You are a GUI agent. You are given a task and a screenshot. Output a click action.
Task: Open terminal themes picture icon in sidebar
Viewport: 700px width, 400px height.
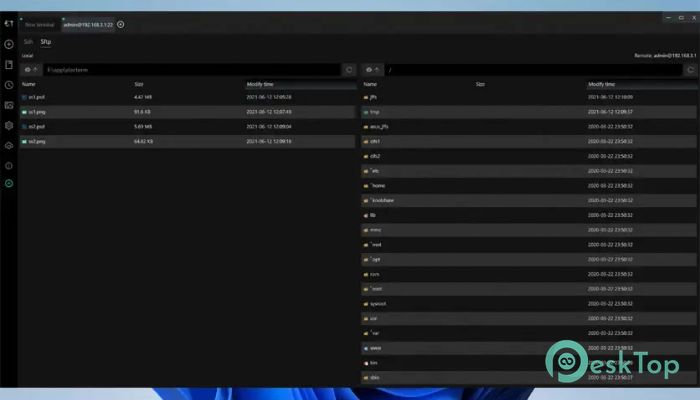9,105
